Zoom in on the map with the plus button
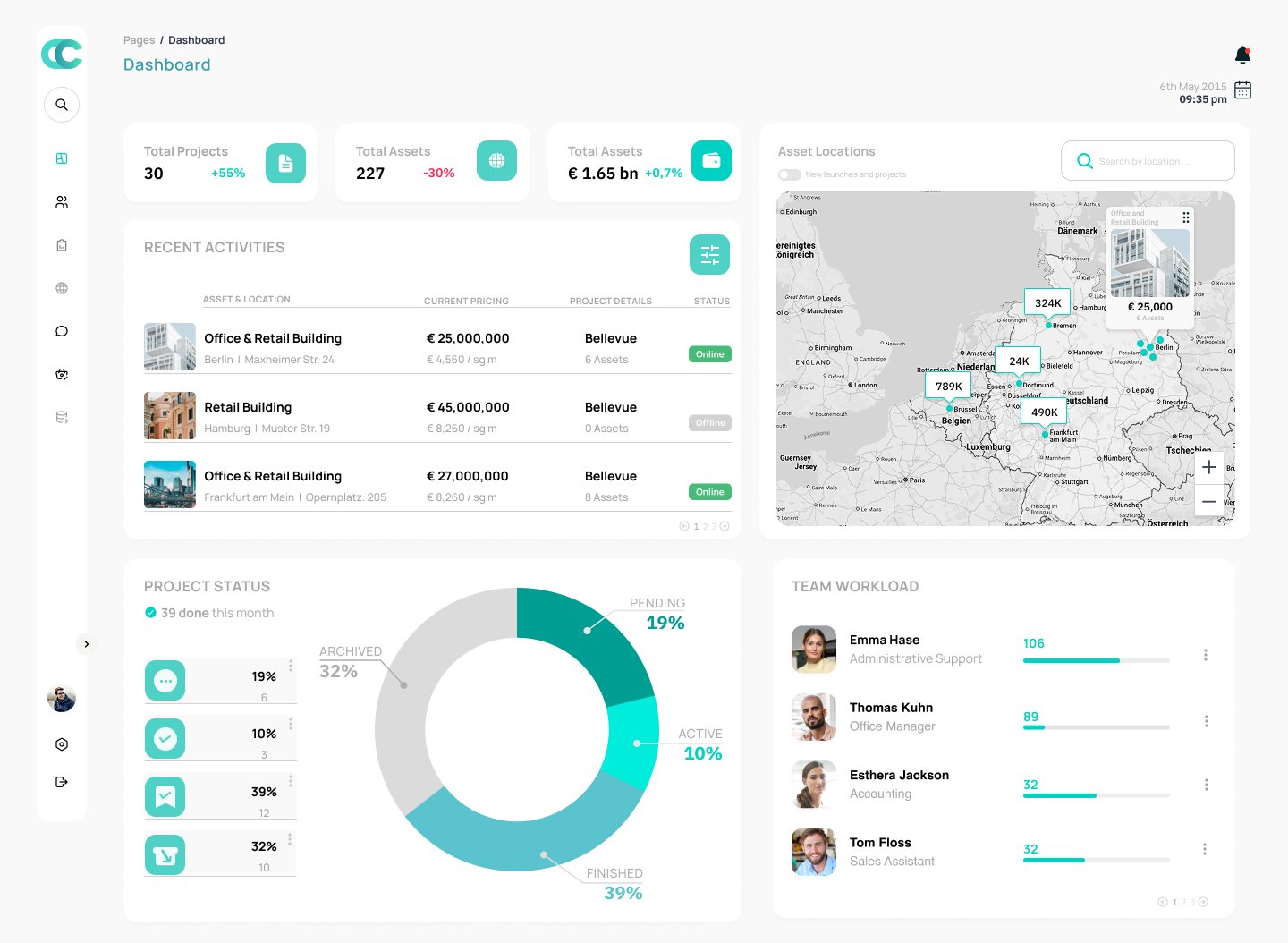Viewport: 1288px width, 943px height. point(1208,467)
